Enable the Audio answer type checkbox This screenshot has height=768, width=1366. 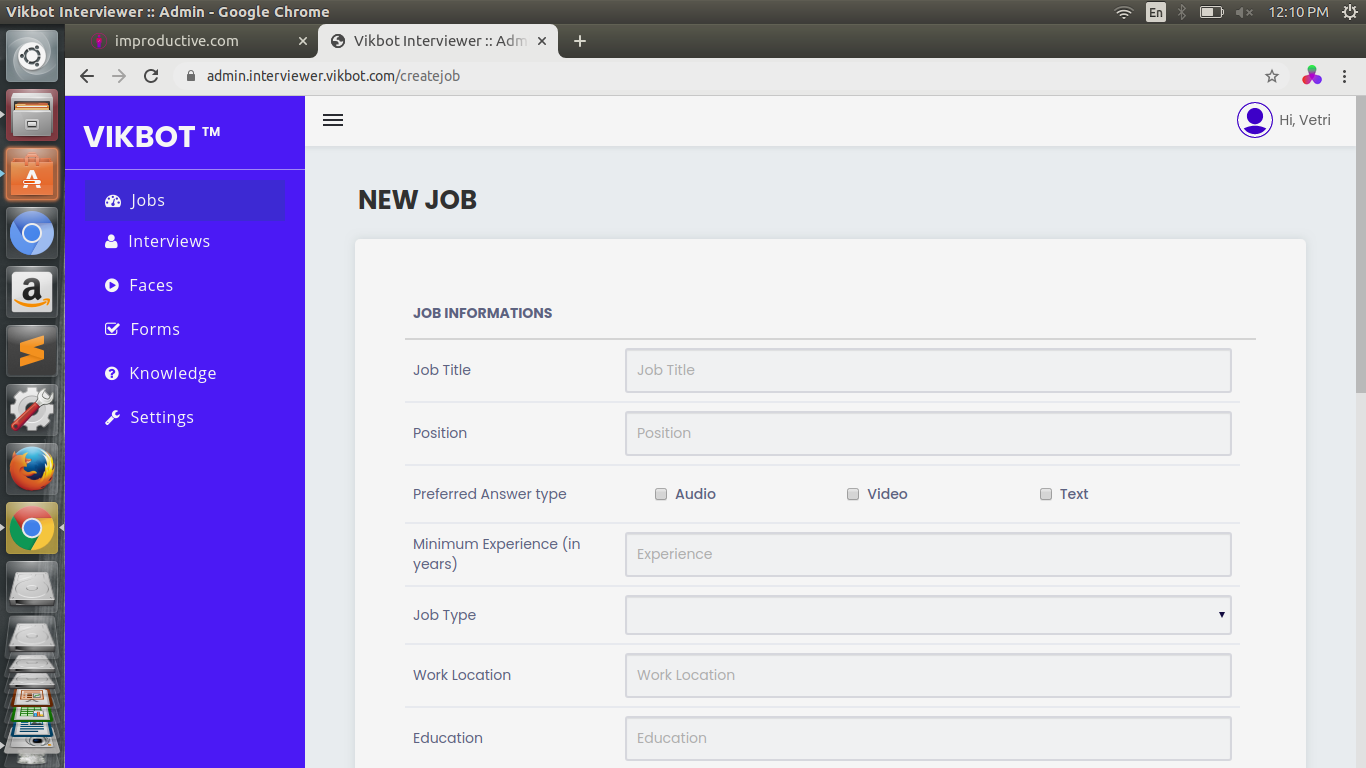point(661,494)
